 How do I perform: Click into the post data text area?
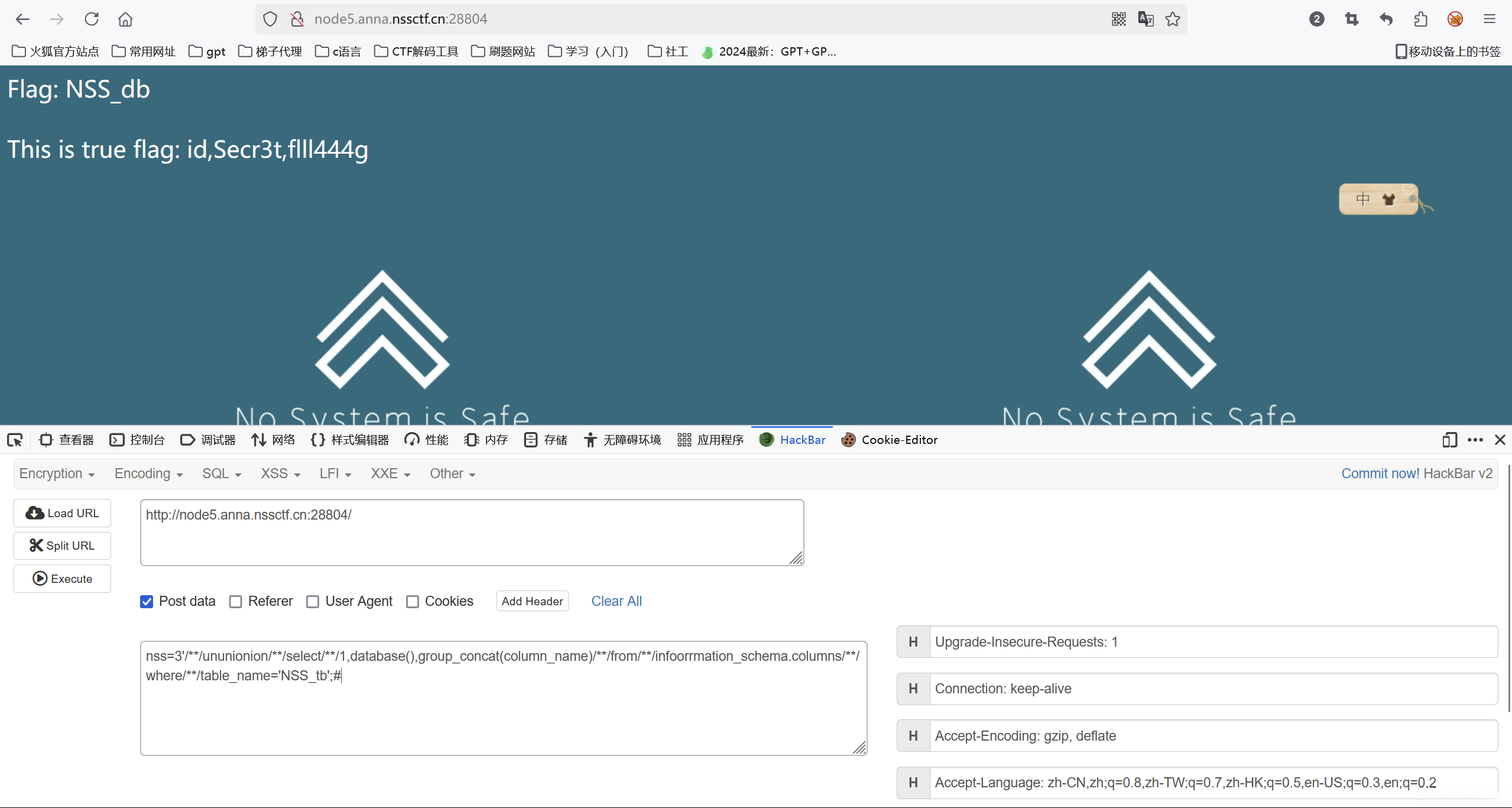(x=502, y=709)
